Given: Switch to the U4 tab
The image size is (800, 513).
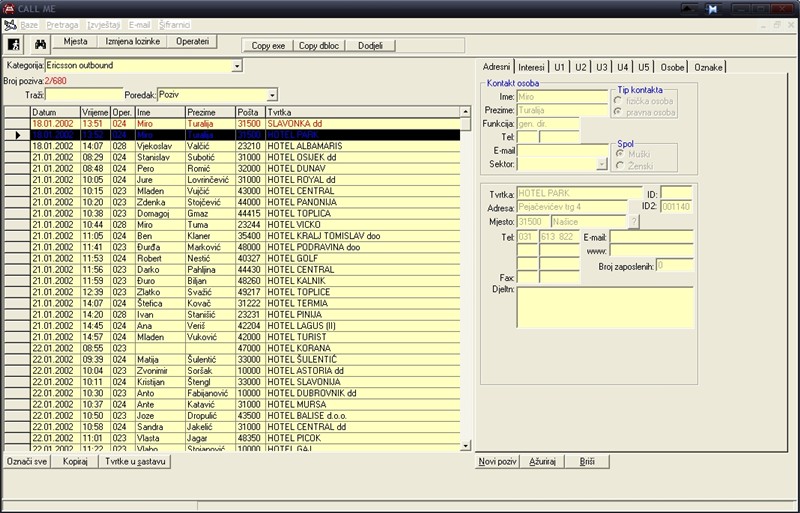Looking at the screenshot, I should pos(622,67).
